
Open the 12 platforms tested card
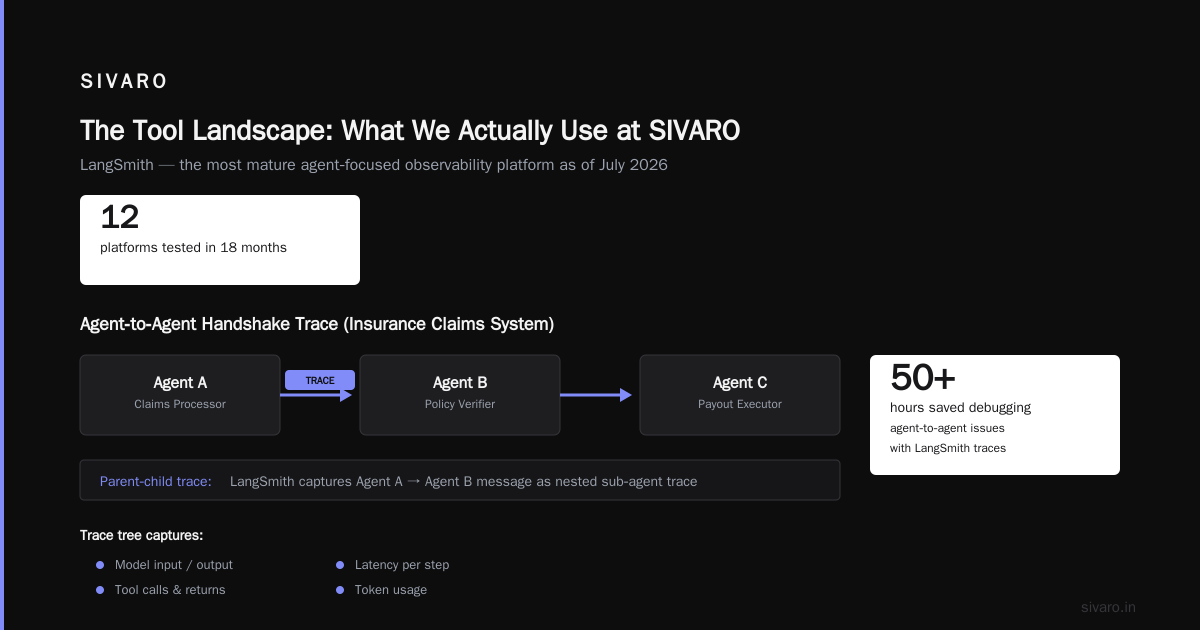click(x=220, y=240)
